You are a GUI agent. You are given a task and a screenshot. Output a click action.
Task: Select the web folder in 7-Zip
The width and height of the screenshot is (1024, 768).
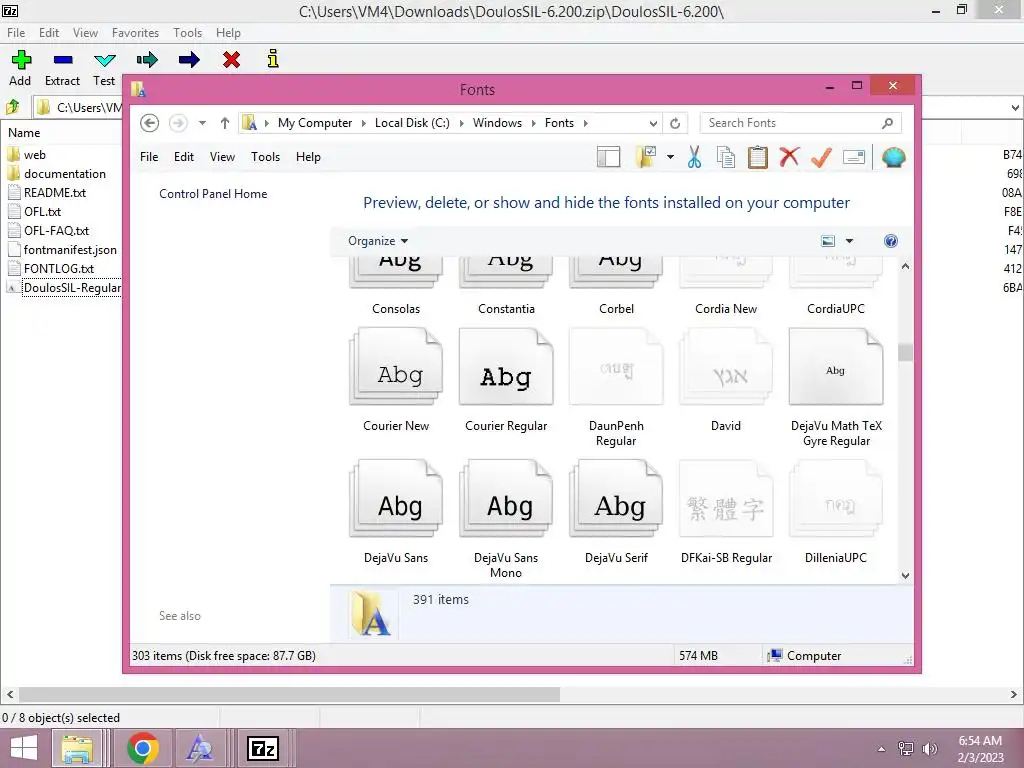27,155
